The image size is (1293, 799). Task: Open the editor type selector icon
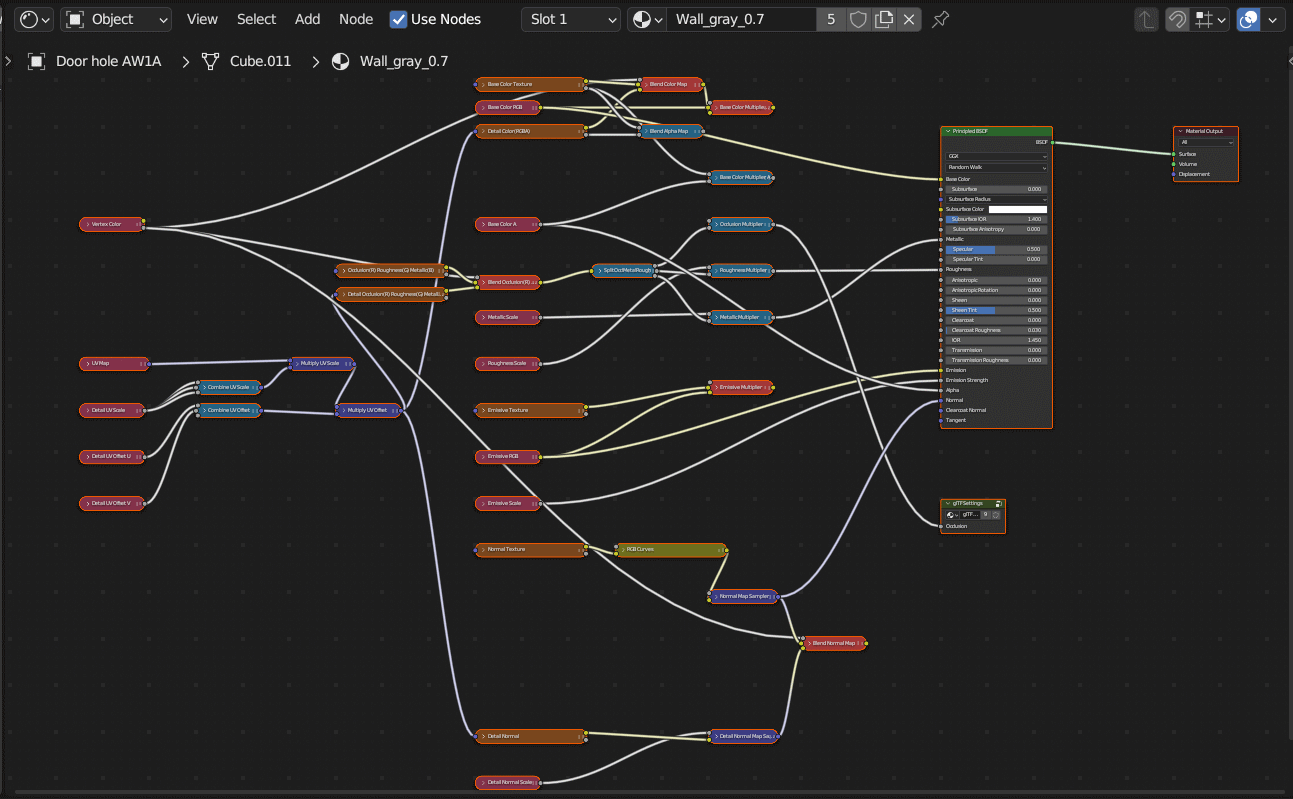coord(33,19)
